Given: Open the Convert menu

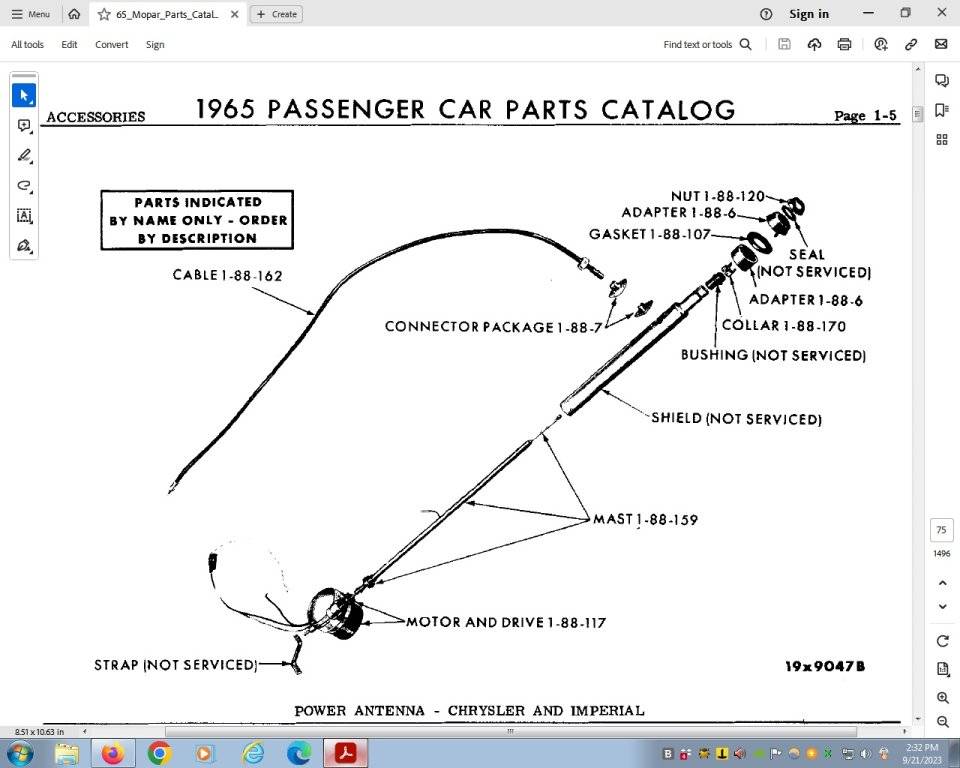Looking at the screenshot, I should click(x=111, y=44).
